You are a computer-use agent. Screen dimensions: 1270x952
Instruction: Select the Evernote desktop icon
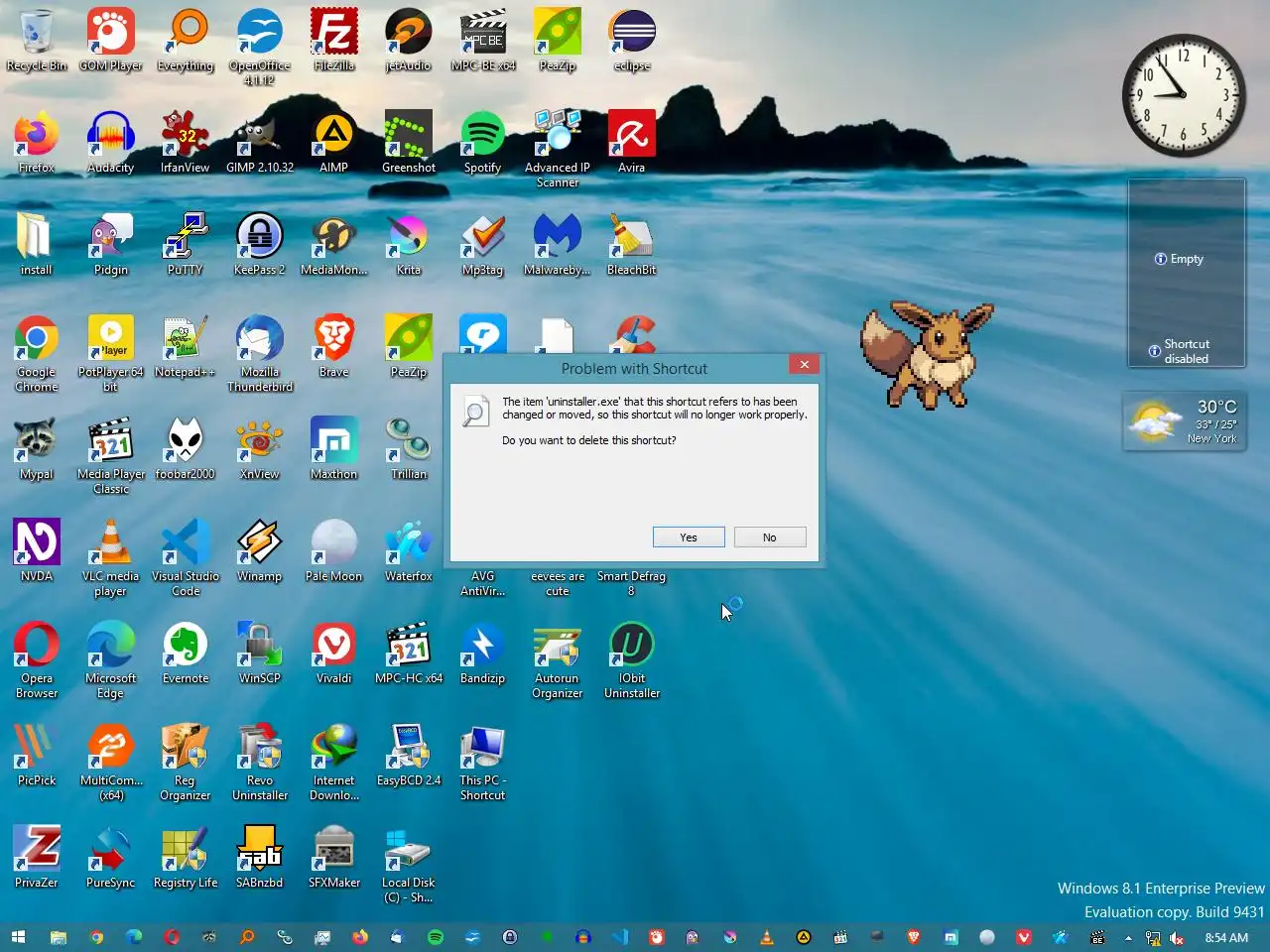pos(186,653)
